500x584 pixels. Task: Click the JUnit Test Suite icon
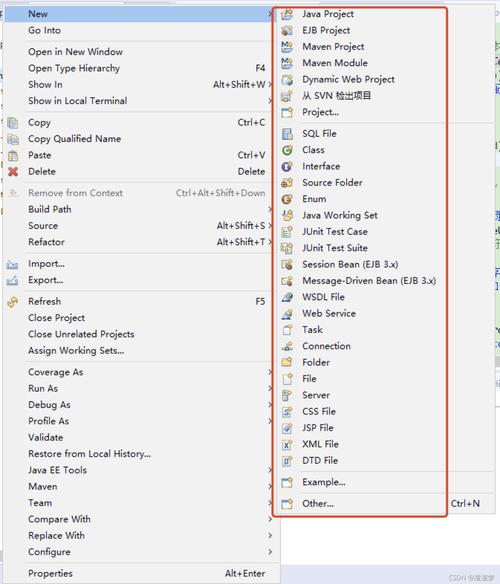click(287, 248)
